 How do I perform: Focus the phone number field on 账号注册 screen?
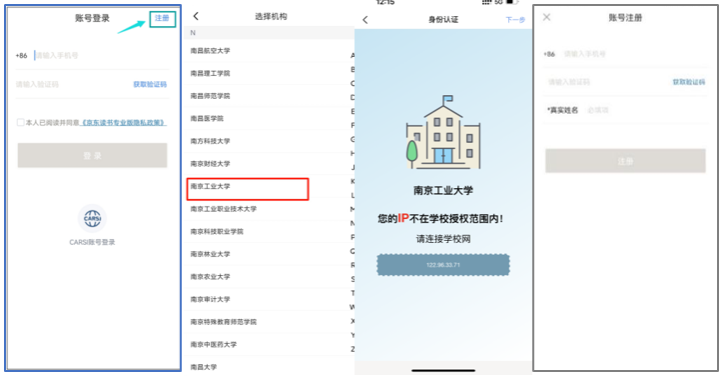[x=635, y=54]
